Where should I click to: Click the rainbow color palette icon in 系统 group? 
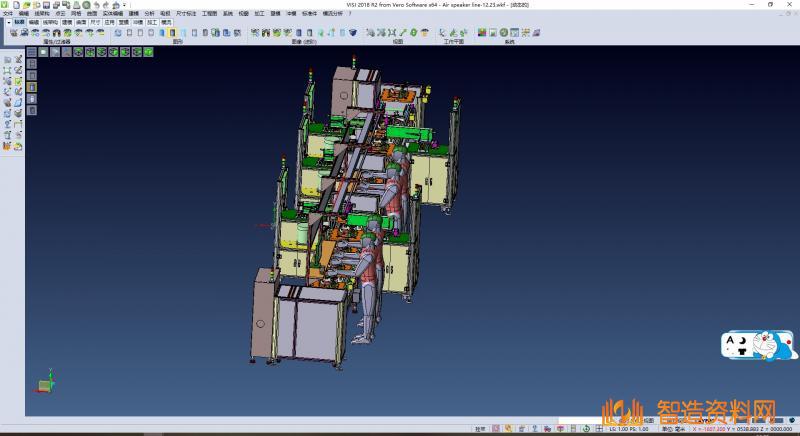click(482, 33)
